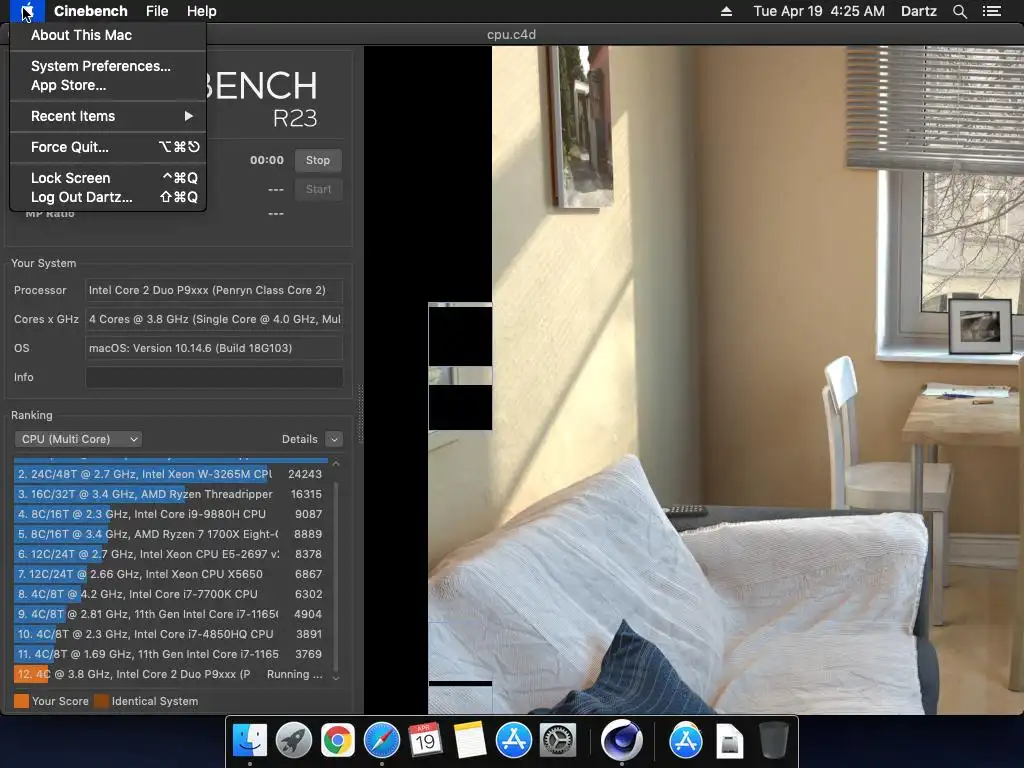The height and width of the screenshot is (768, 1024).
Task: Click the Cores x GHz field
Action: pyautogui.click(x=214, y=319)
